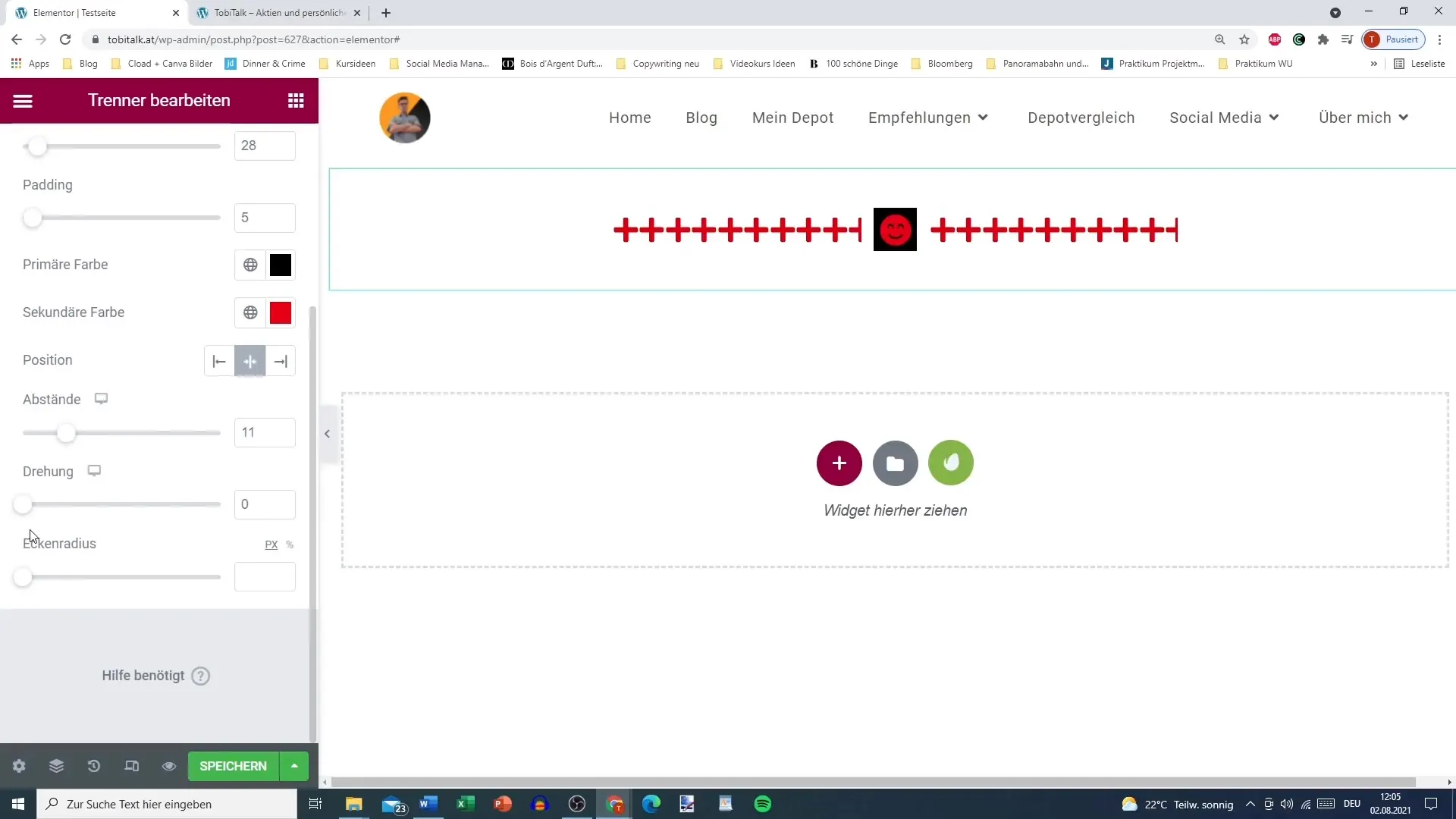Click the red smiley divider icon
Viewport: 1456px width, 819px height.
point(895,229)
